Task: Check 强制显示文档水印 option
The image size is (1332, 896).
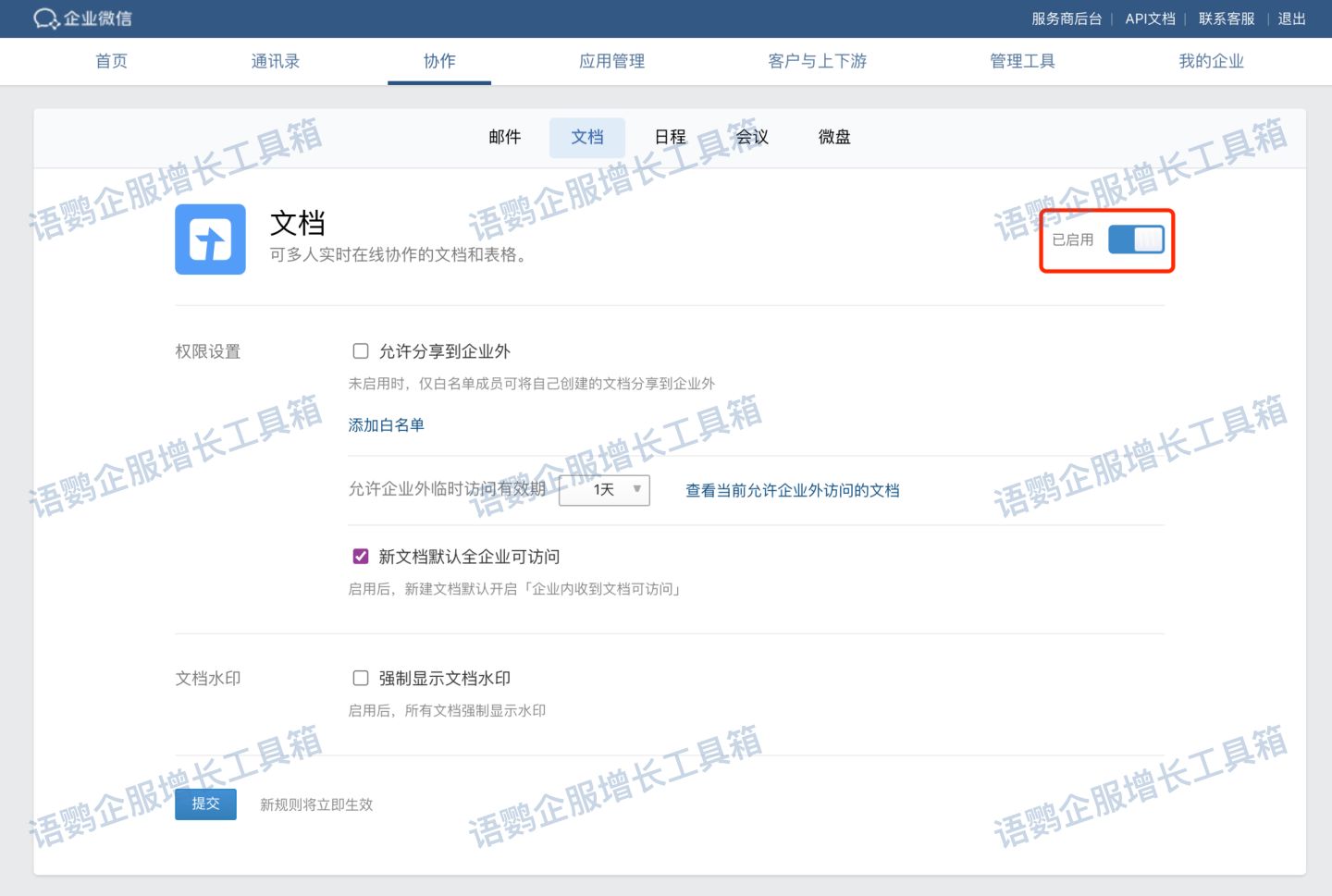Action: (361, 679)
